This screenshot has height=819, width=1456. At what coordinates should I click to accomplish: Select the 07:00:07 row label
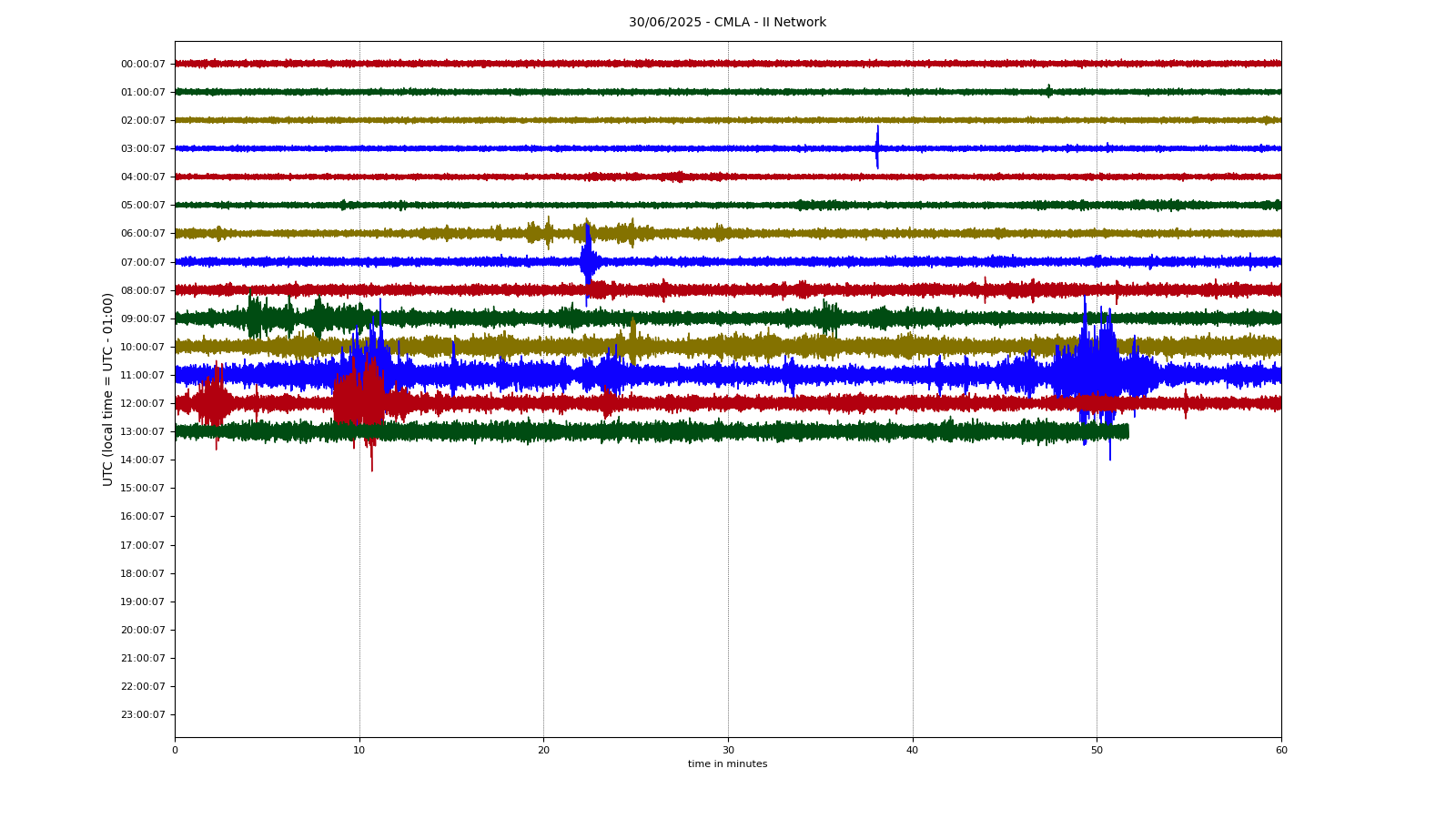[x=143, y=262]
